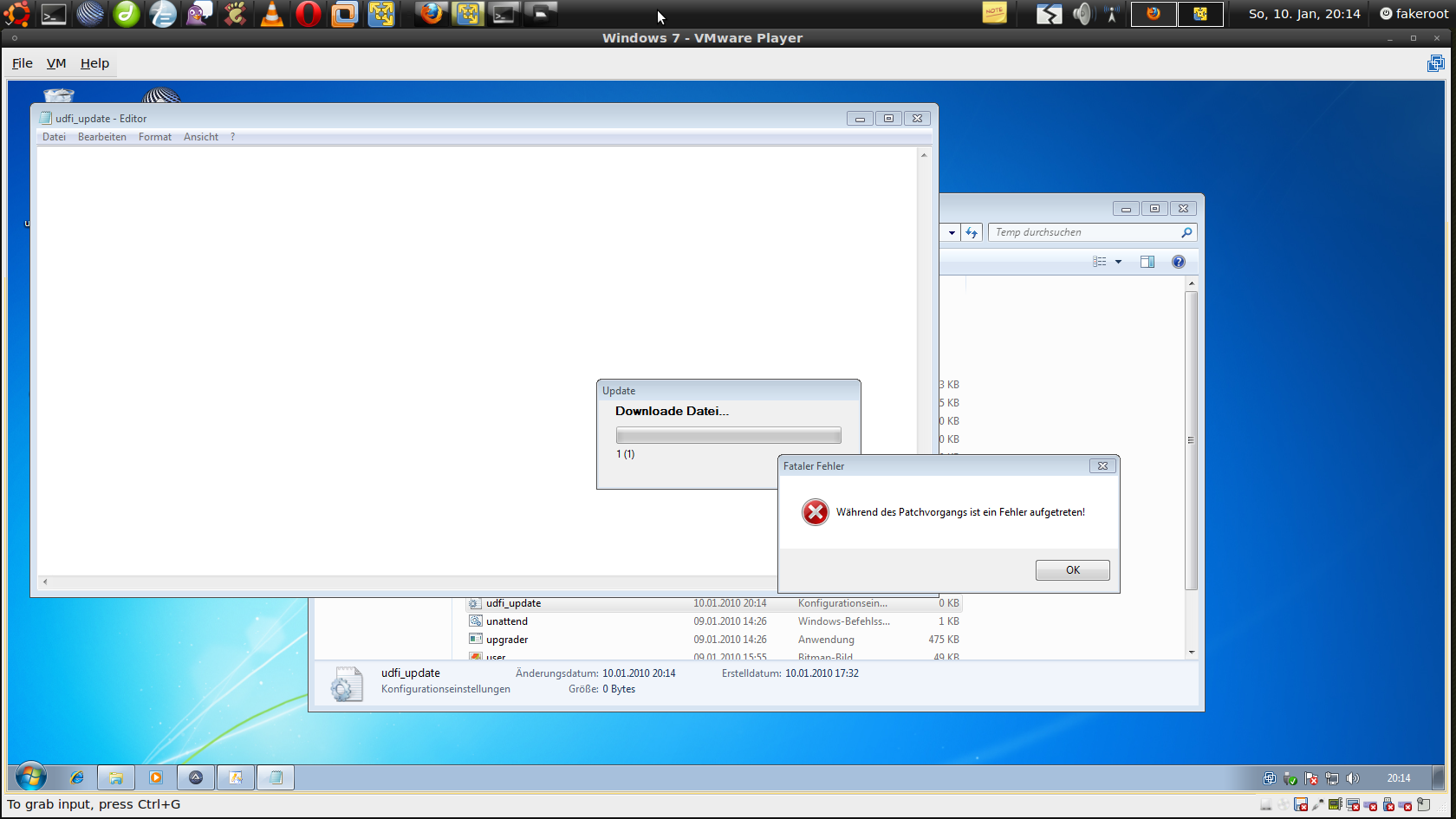Toggle the Explorer preview pane icon
The width and height of the screenshot is (1456, 819).
click(1147, 262)
